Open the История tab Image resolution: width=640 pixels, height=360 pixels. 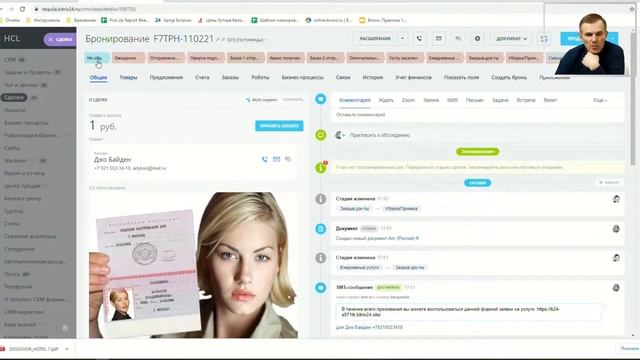tap(373, 77)
